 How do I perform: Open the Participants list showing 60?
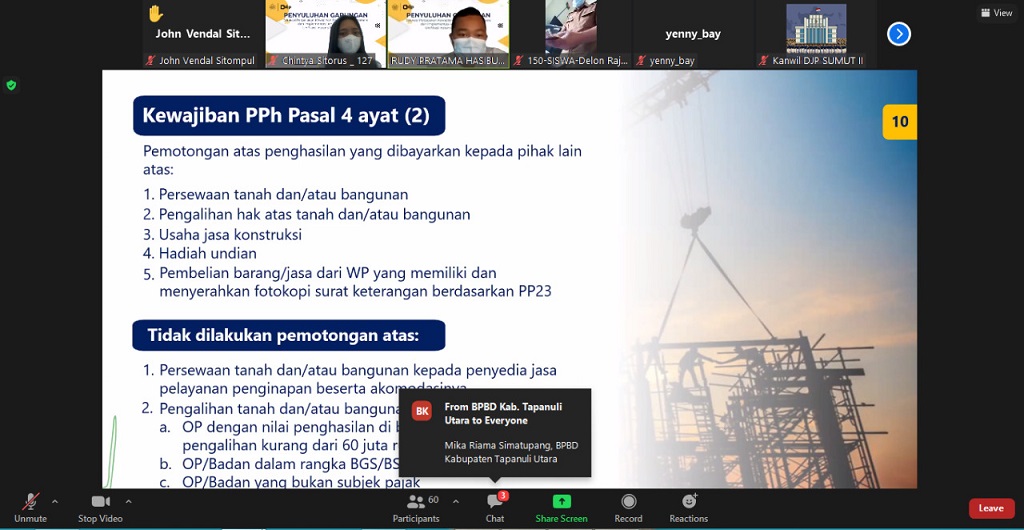(416, 507)
